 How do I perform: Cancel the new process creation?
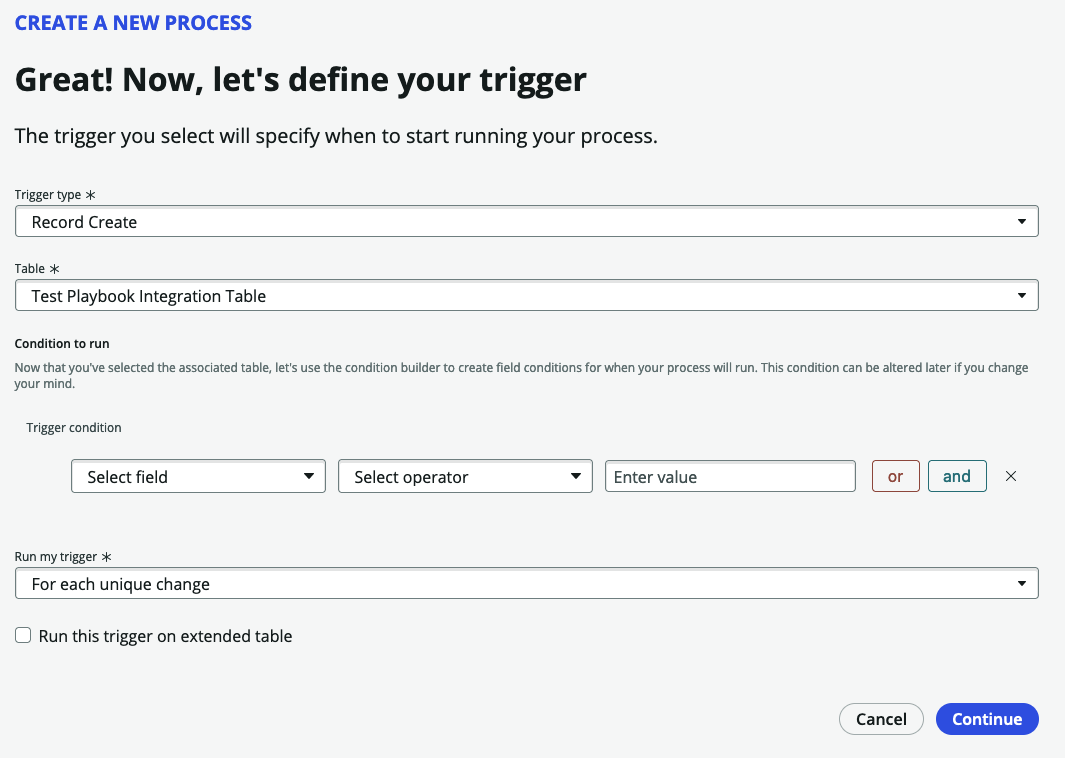[x=881, y=719]
